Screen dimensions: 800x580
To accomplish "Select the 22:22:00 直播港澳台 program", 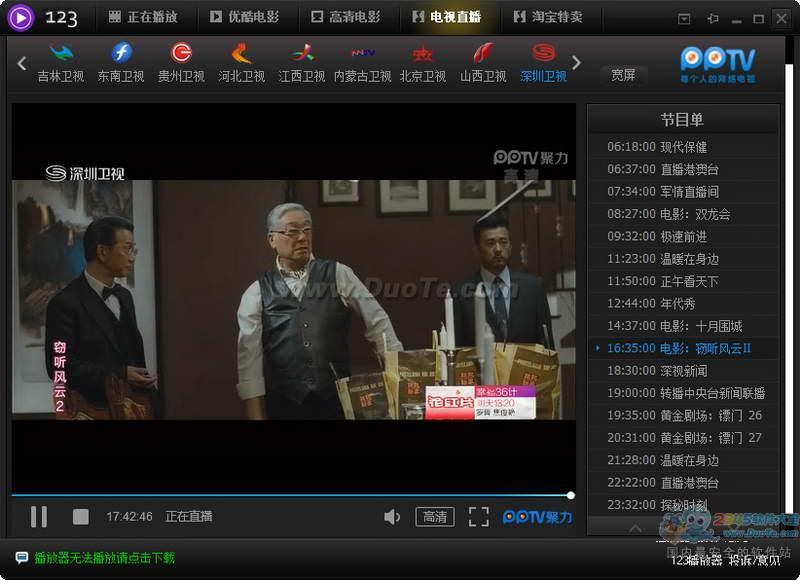I will 683,483.
